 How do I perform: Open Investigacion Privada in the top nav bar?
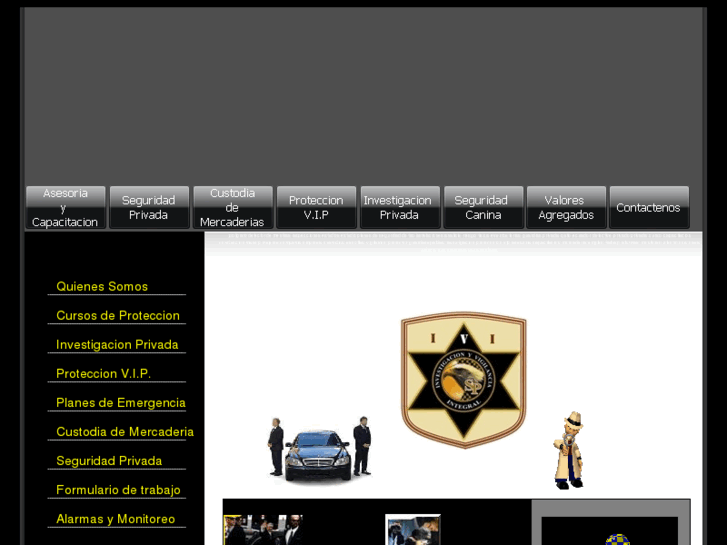(400, 207)
